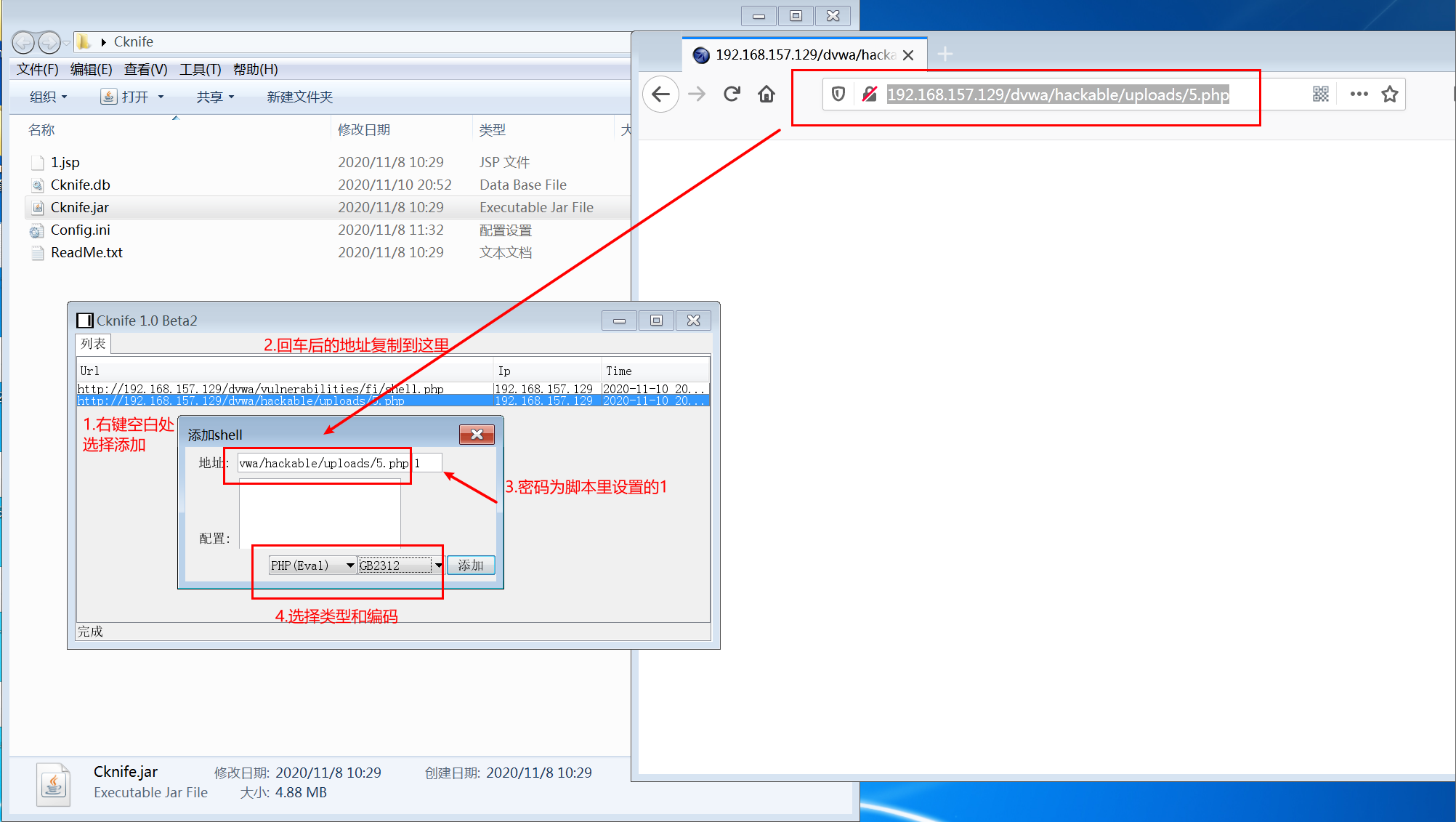Open the 组织 dropdown in Explorer toolbar
The image size is (1456, 822).
pyautogui.click(x=48, y=97)
